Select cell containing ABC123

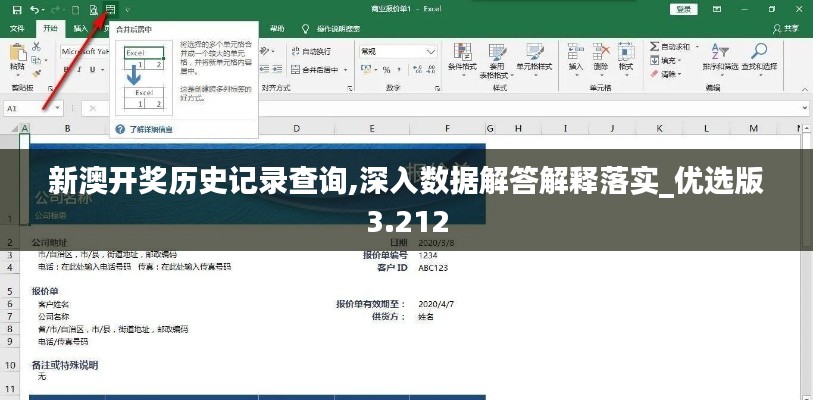(x=433, y=268)
